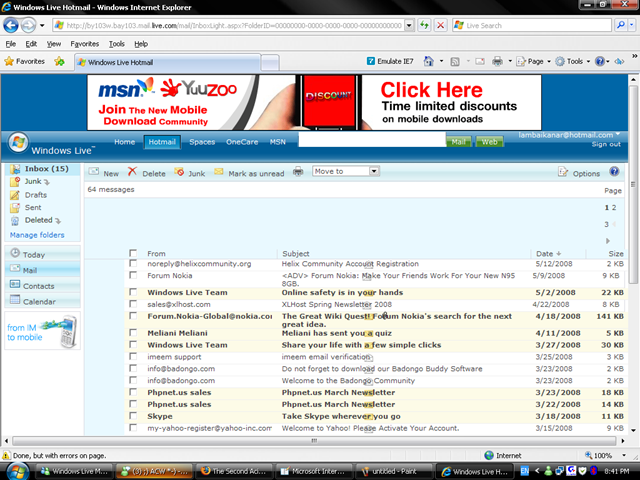Viewport: 640px width, 480px height.
Task: Click the Sign out link
Action: pyautogui.click(x=606, y=144)
